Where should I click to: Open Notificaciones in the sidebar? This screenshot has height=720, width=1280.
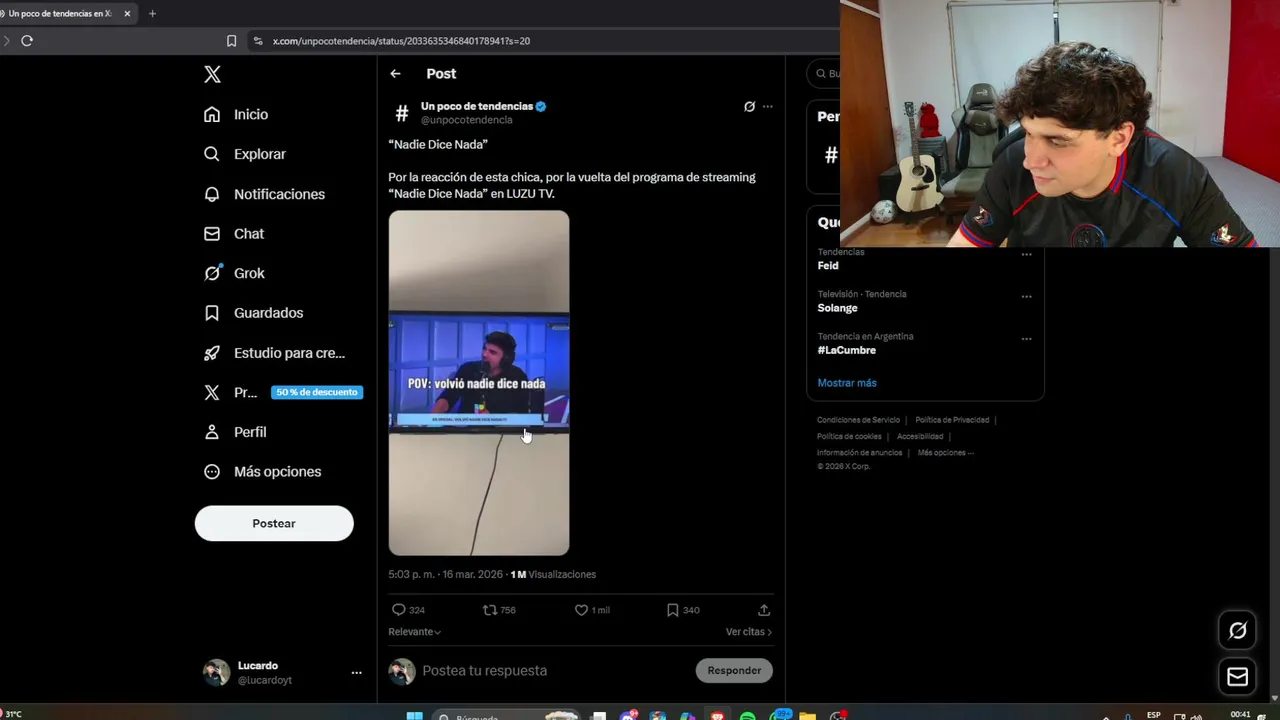point(264,194)
